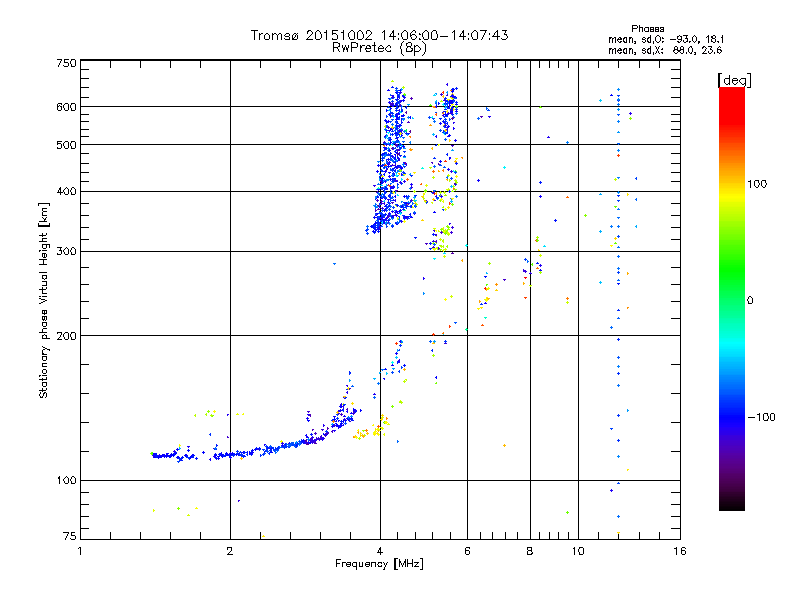This screenshot has height=600, width=800.
Task: Click the '[deg]' colorbar unit label
Action: pyautogui.click(x=734, y=80)
